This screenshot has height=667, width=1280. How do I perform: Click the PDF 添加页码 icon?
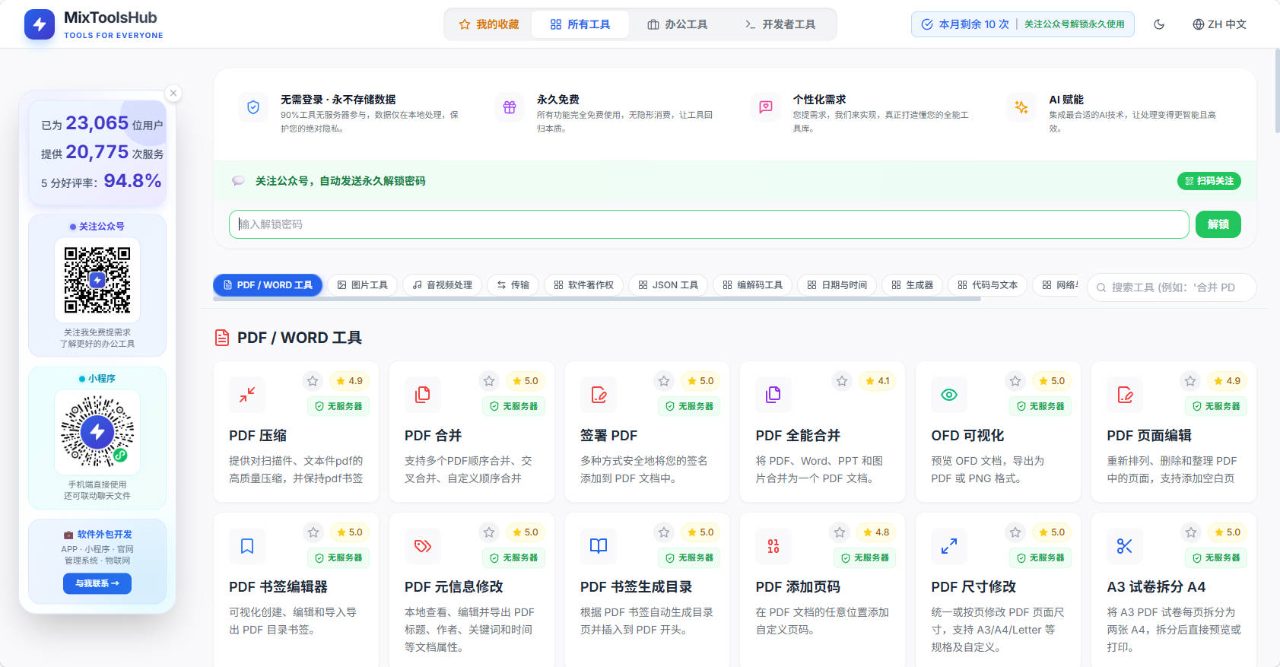(774, 546)
